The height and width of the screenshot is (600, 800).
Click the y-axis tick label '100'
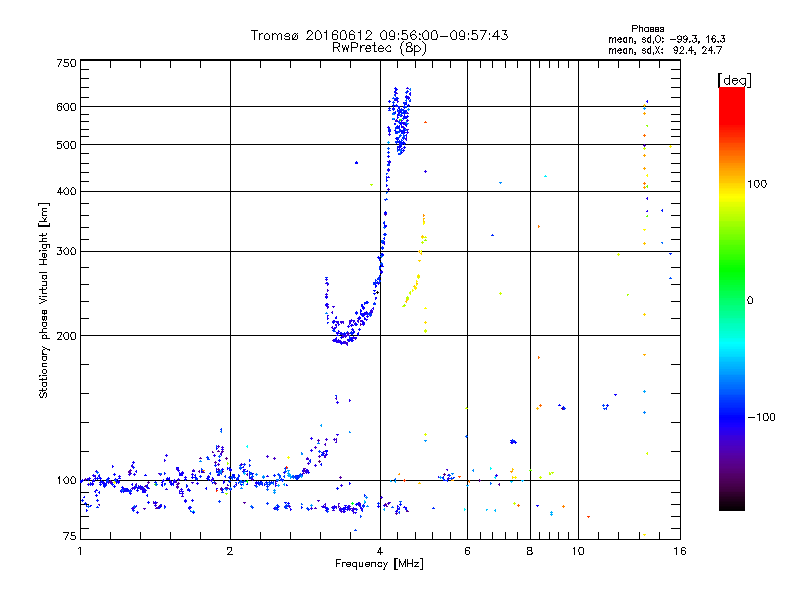(66, 481)
